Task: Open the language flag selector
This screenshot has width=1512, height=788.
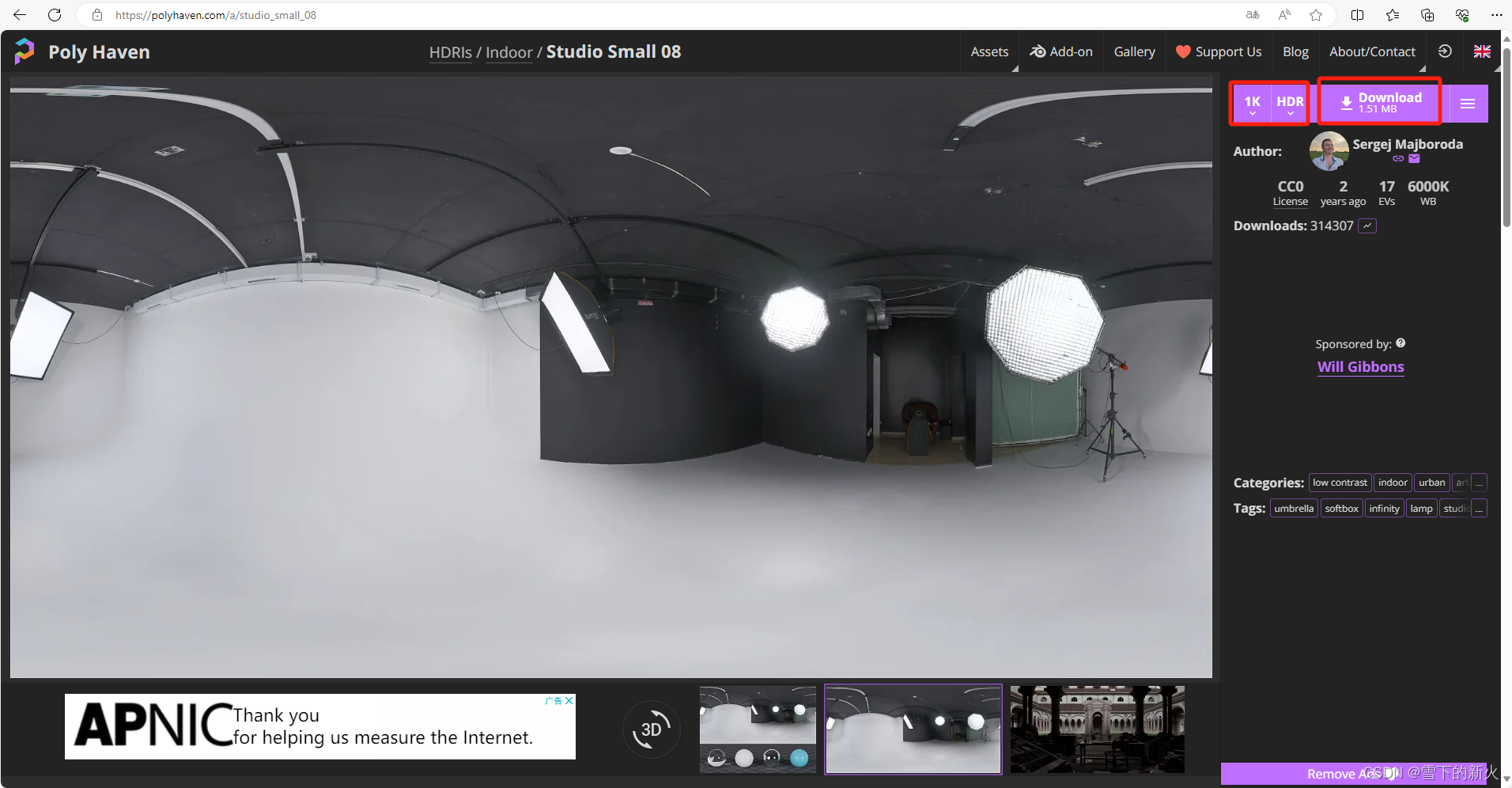Action: click(1482, 51)
